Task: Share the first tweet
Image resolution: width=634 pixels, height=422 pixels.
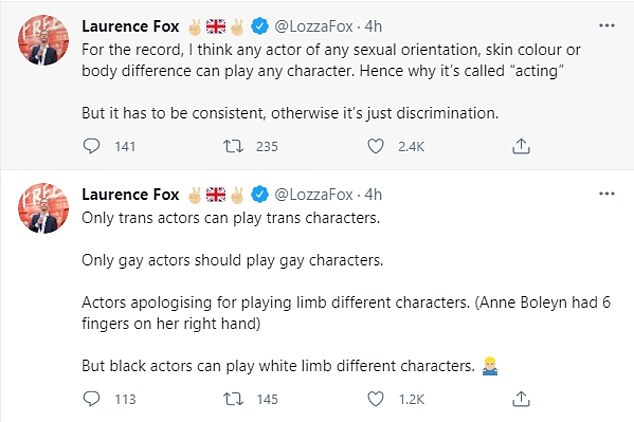Action: click(x=520, y=146)
